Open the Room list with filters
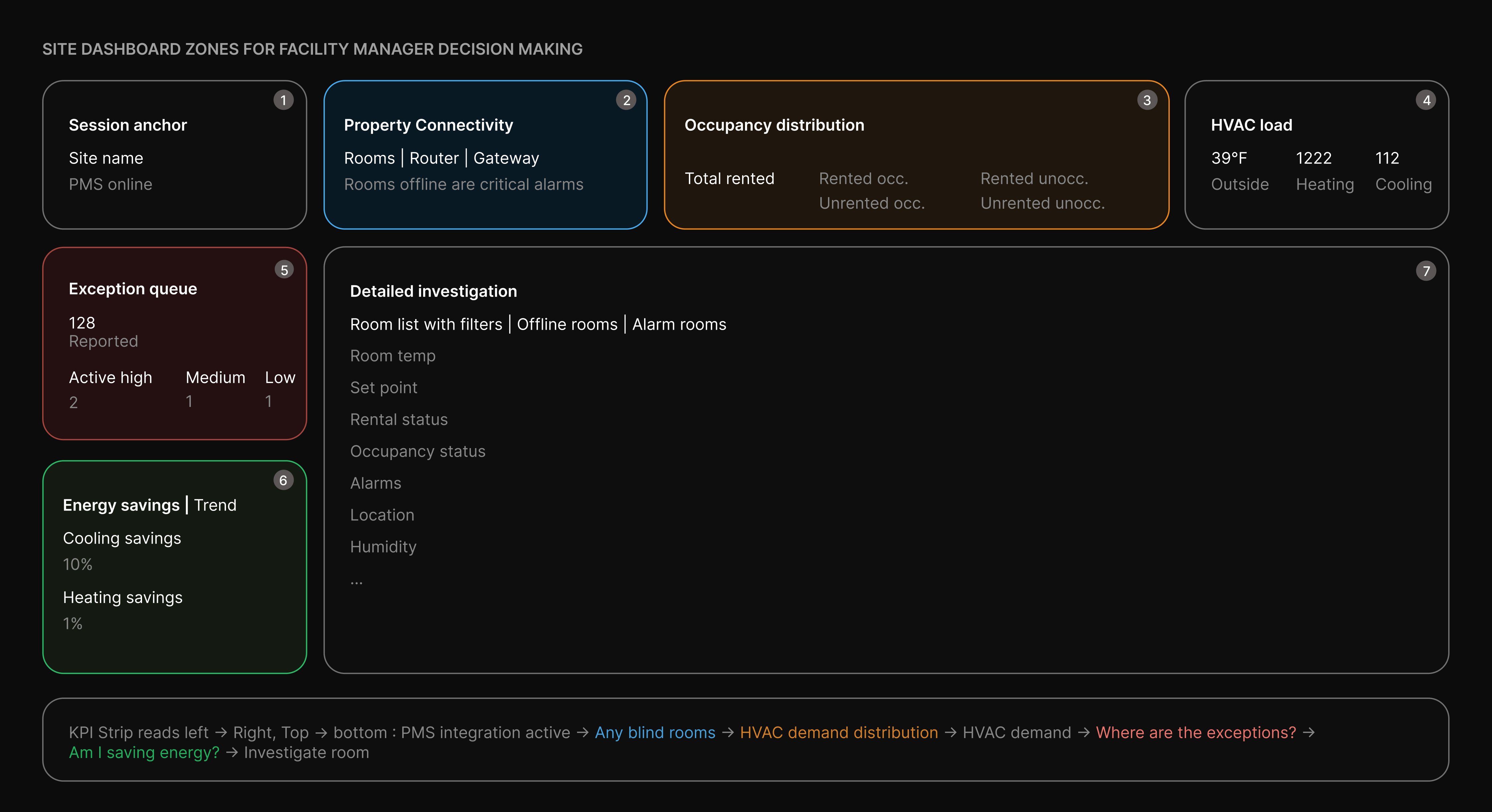Viewport: 1492px width, 812px height. (x=426, y=324)
